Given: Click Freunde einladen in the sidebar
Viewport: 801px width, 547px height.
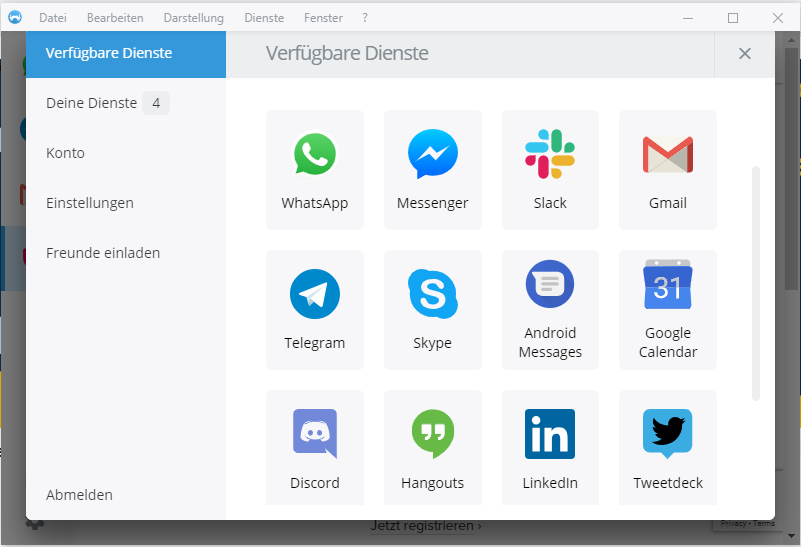Looking at the screenshot, I should [x=103, y=253].
